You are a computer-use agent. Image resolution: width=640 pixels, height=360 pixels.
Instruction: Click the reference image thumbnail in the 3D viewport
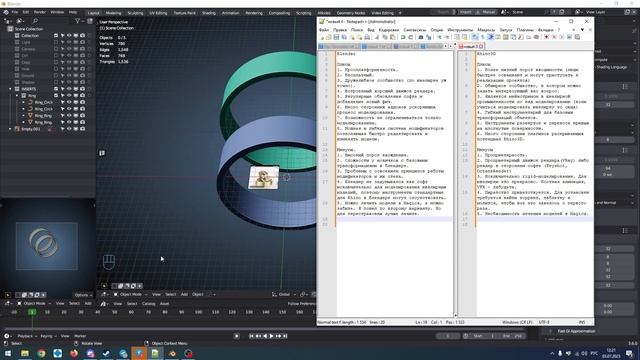click(x=264, y=178)
